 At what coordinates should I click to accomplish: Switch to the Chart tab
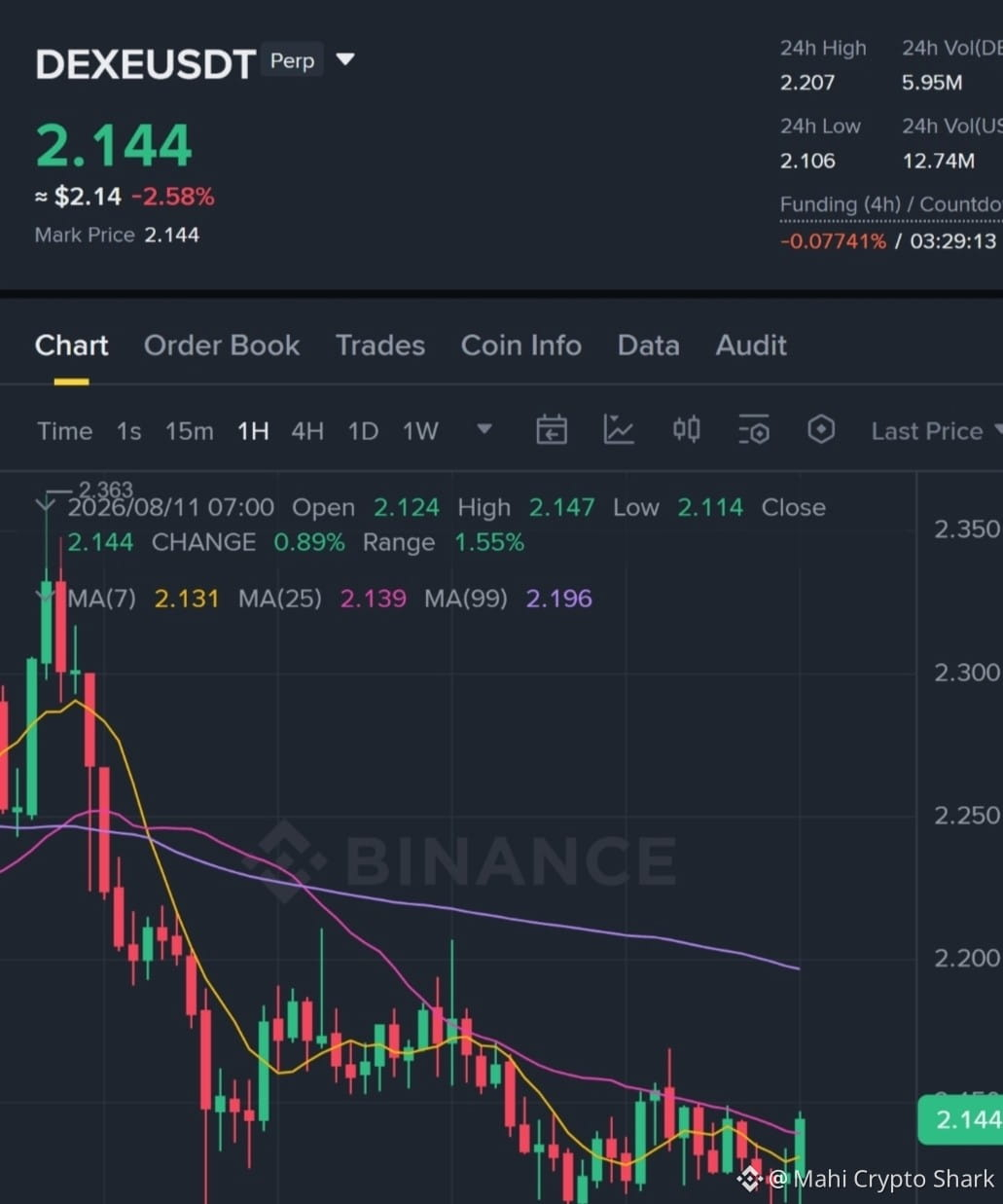click(71, 346)
